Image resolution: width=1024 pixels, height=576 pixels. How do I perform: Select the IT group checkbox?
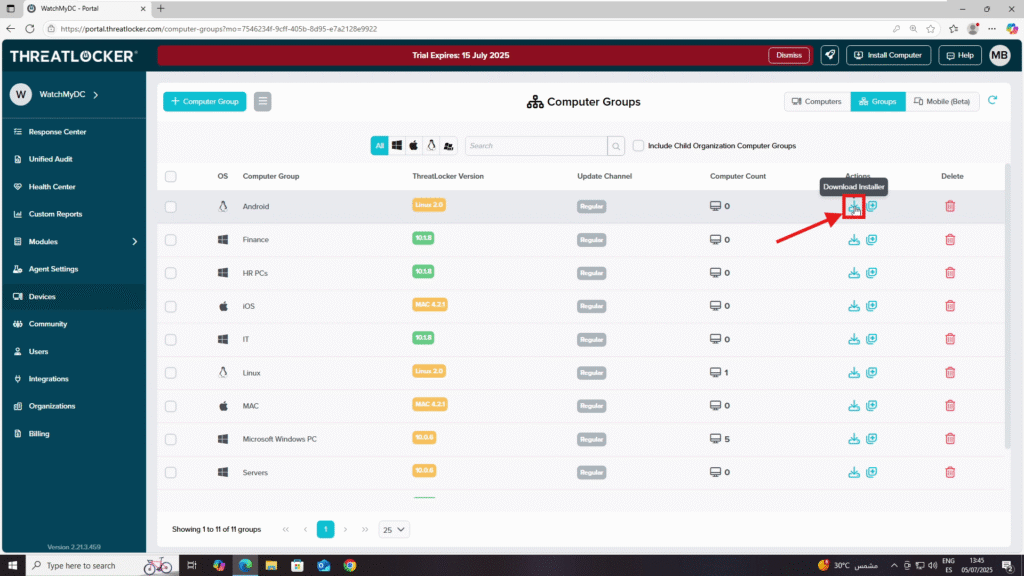coord(170,340)
